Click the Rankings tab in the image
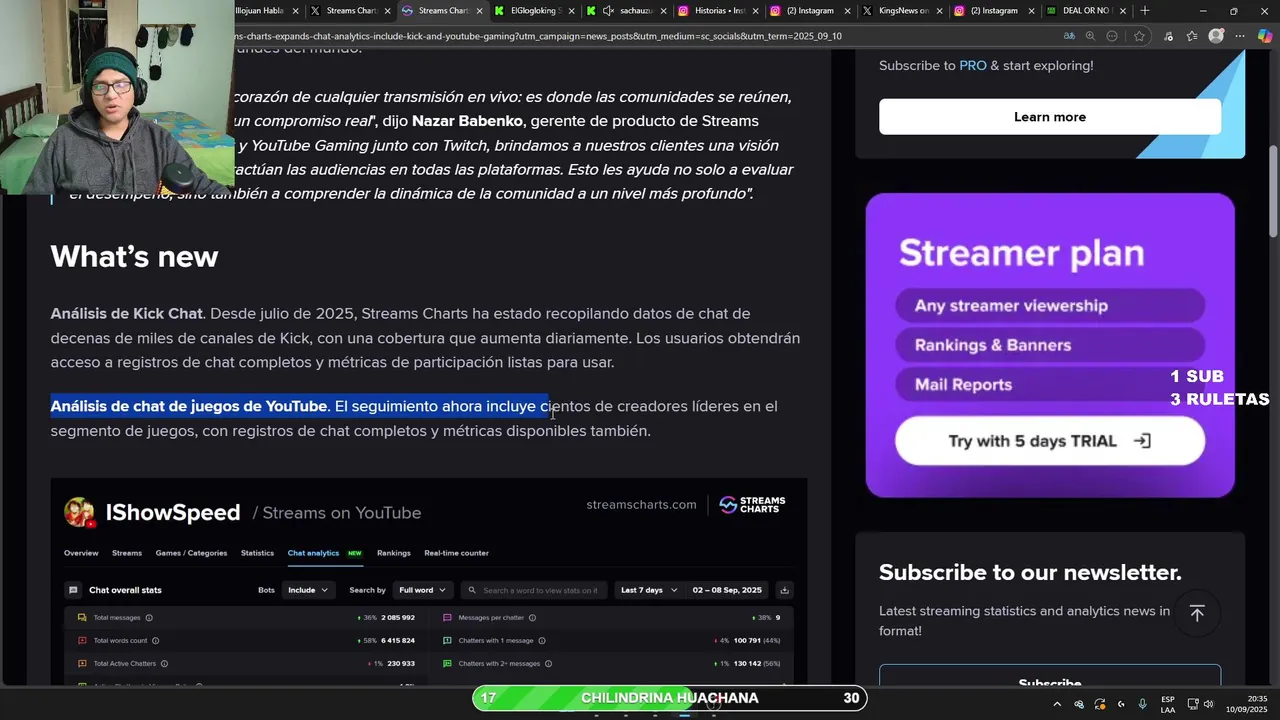This screenshot has width=1280, height=720. (x=393, y=553)
